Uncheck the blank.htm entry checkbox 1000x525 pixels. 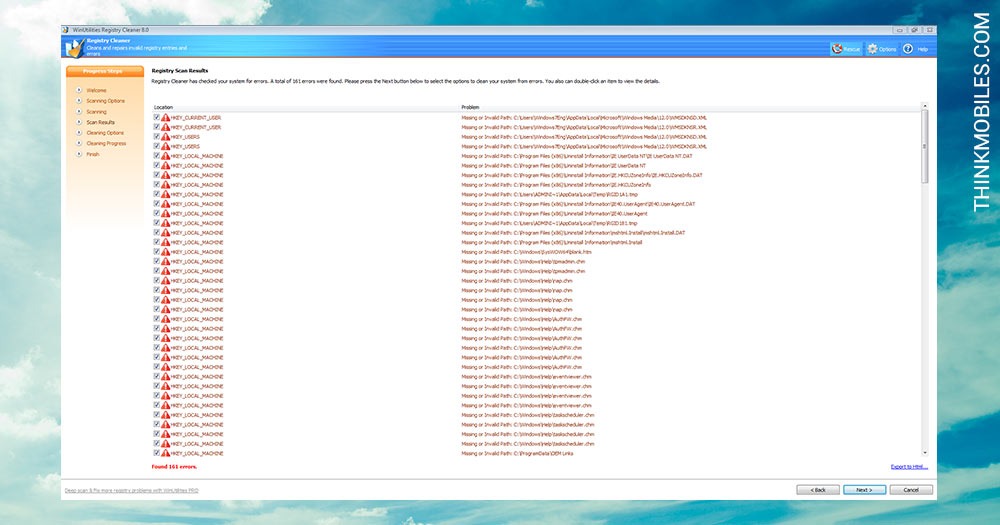[x=157, y=251]
